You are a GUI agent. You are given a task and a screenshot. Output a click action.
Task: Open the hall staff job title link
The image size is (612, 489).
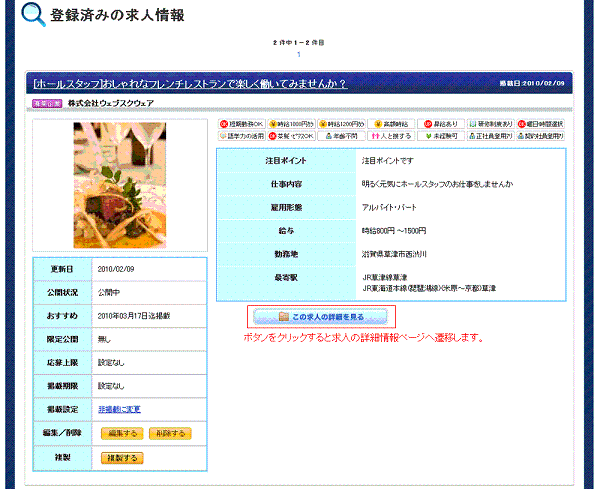190,83
